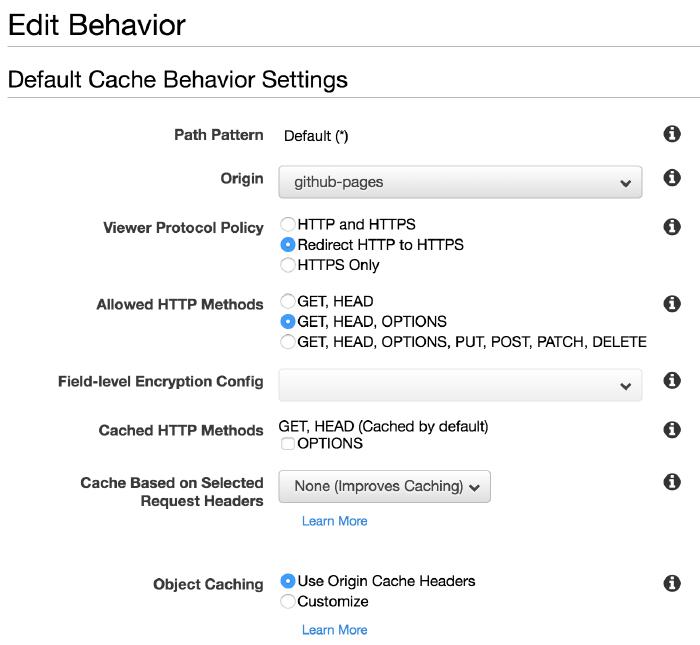Select GET, HEAD allowed methods only
Image resolution: width=700 pixels, height=645 pixels.
[288, 301]
